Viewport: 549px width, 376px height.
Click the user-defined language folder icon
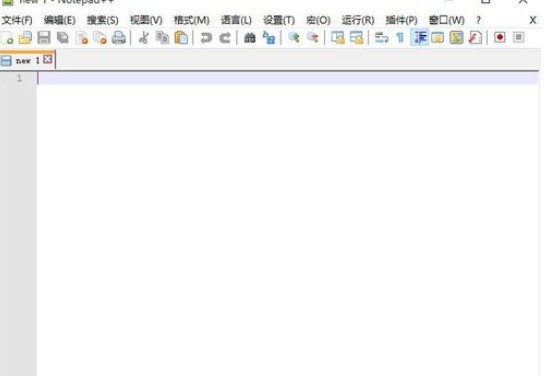click(438, 38)
